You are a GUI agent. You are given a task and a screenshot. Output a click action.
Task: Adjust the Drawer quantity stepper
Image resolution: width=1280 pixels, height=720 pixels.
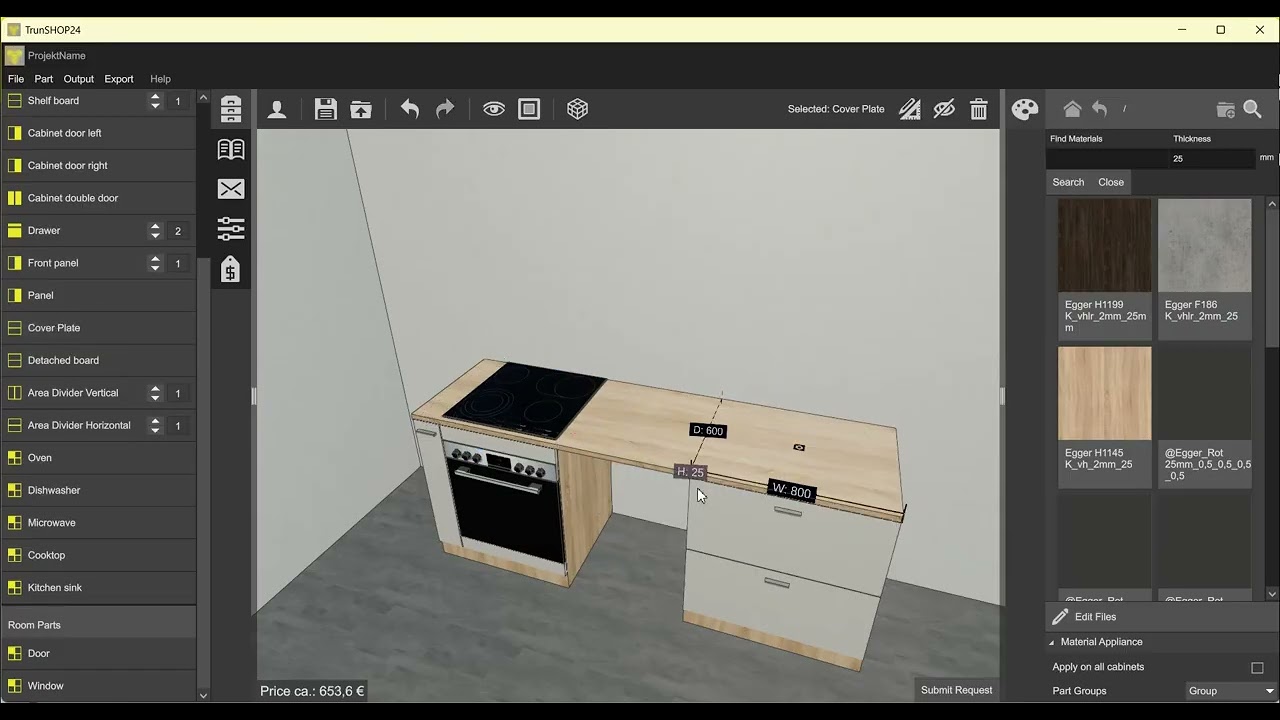pos(155,231)
